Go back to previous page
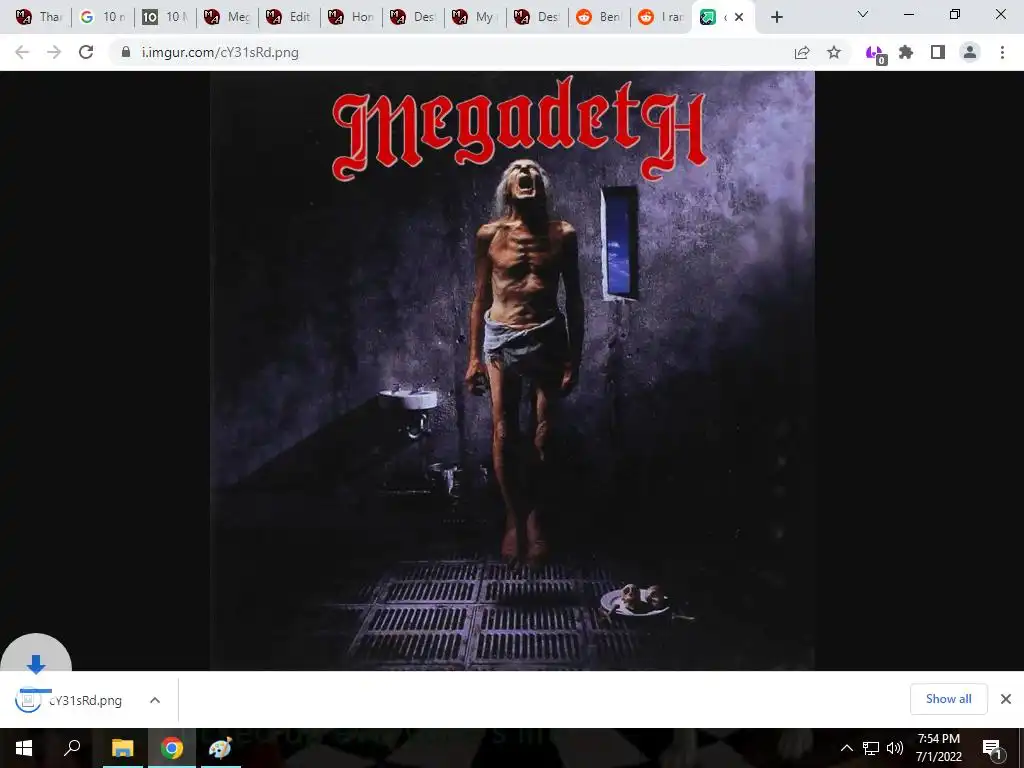Viewport: 1024px width, 768px height. click(22, 52)
